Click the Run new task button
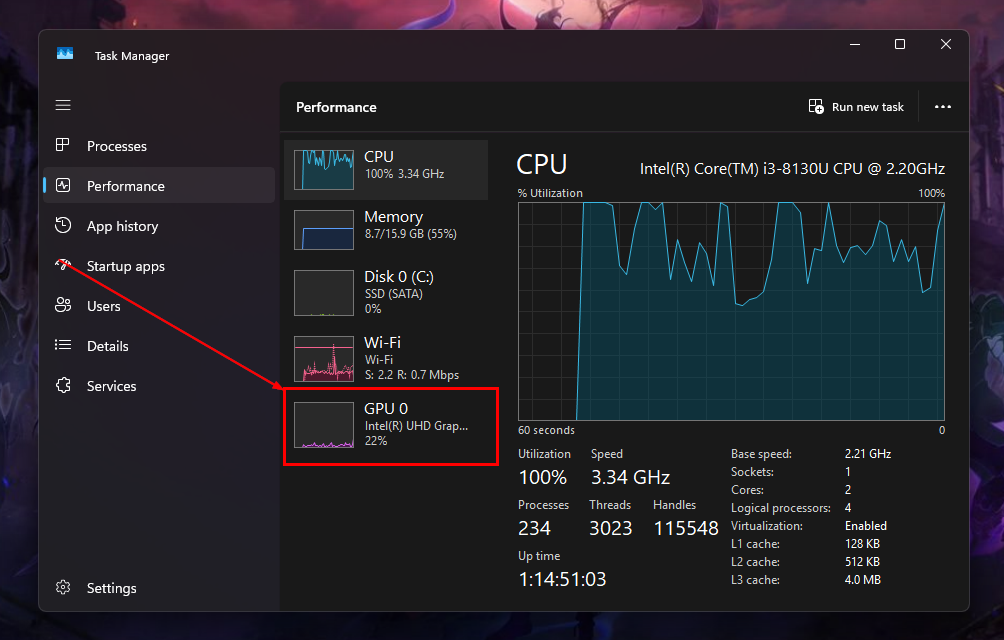 (856, 107)
